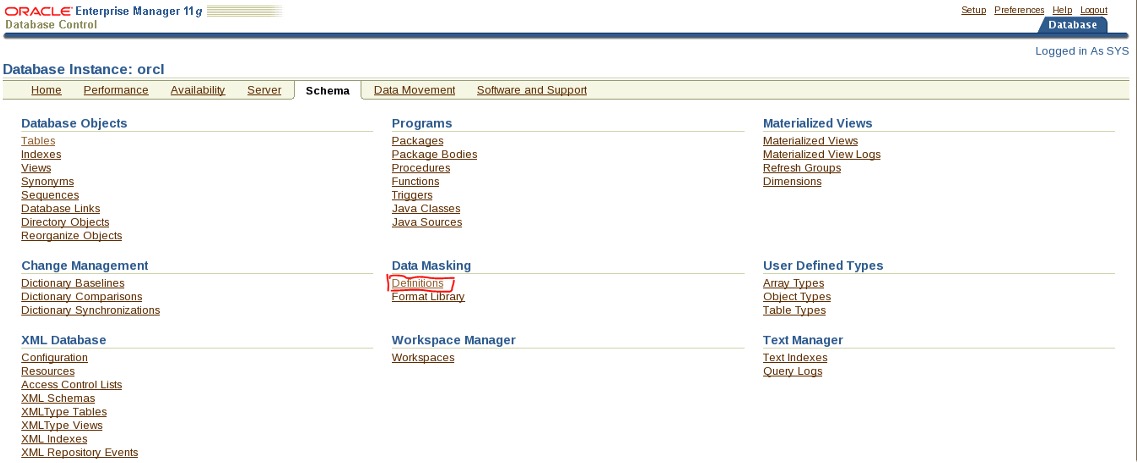Image resolution: width=1137 pixels, height=463 pixels.
Task: Open Materialized View Logs
Action: [822, 154]
